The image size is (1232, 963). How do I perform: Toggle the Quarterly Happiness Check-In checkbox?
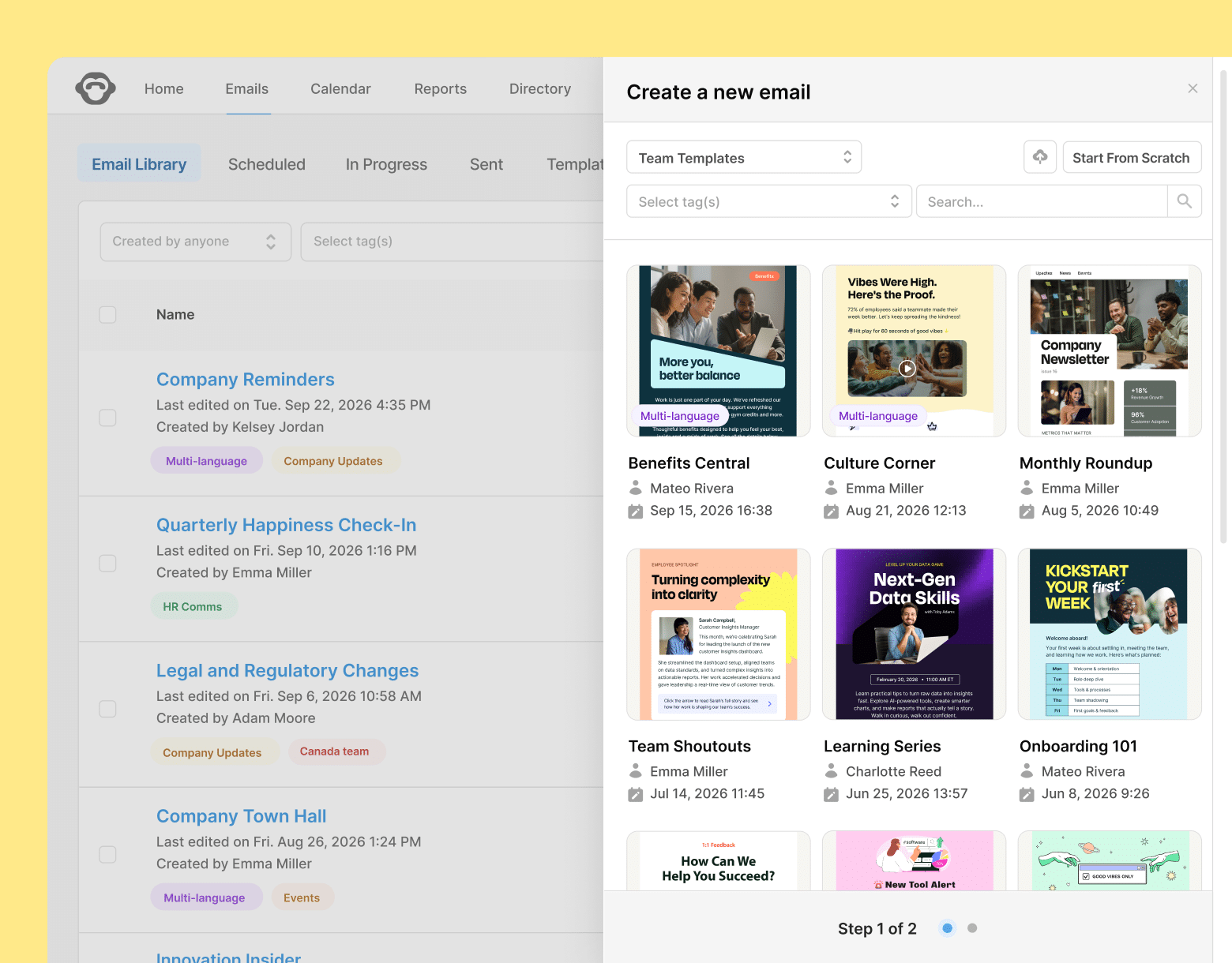coord(107,564)
